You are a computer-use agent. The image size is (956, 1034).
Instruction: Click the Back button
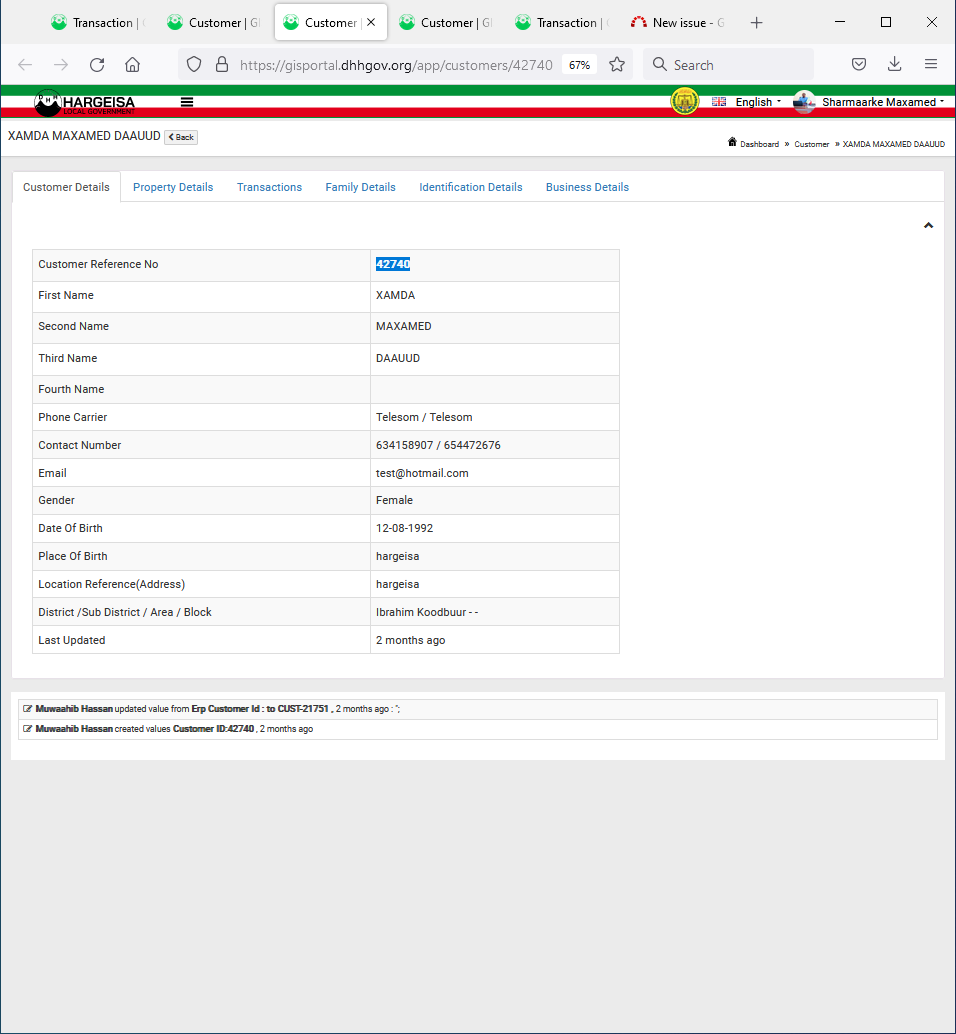pos(181,137)
